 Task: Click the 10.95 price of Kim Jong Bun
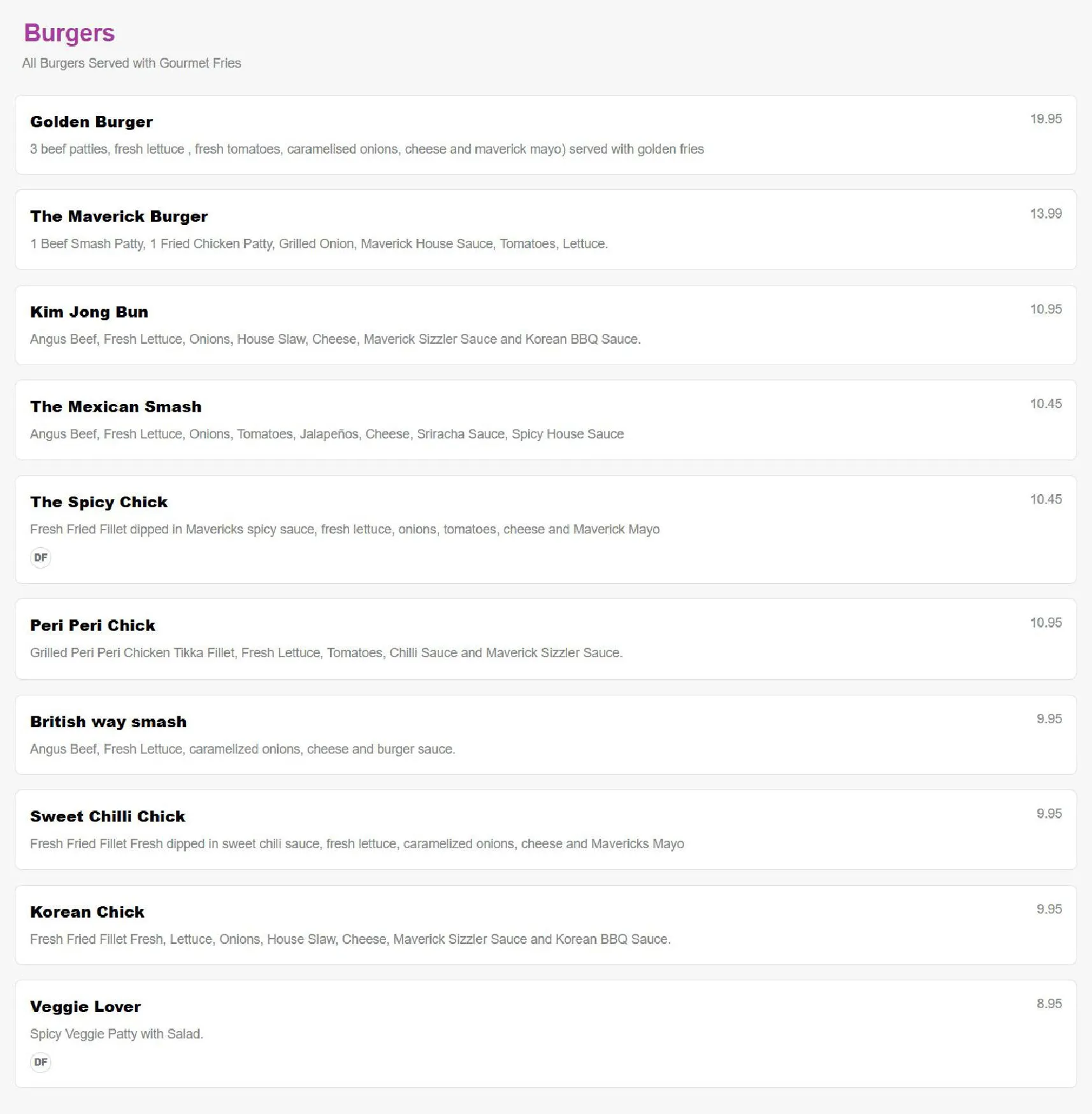(x=1045, y=310)
